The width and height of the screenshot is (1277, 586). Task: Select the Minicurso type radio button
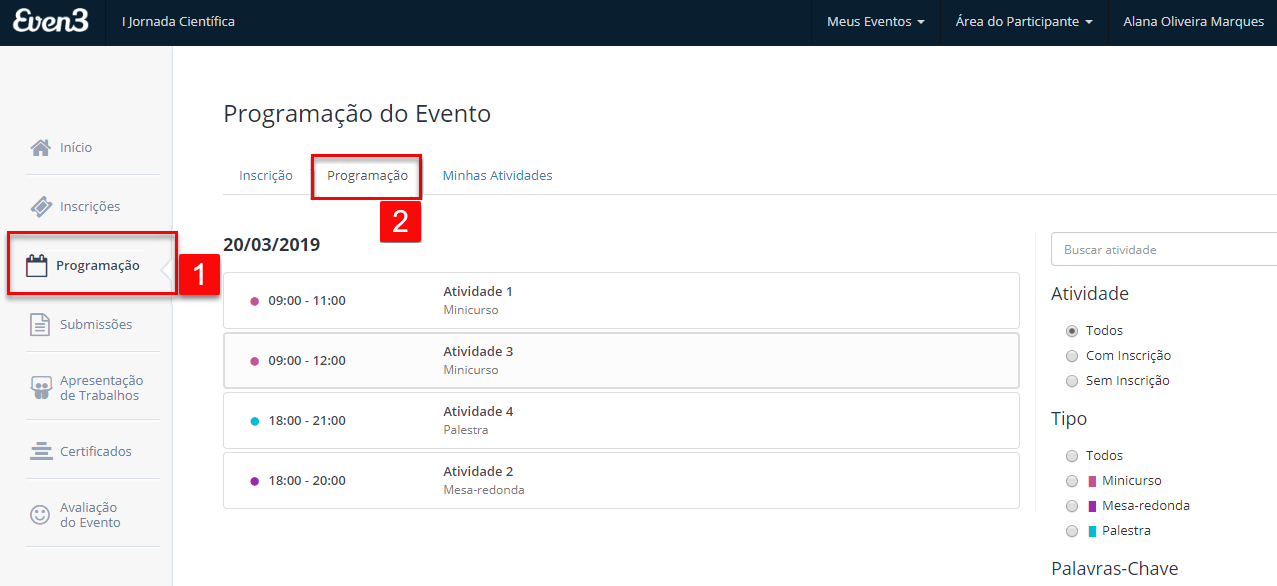pos(1072,481)
